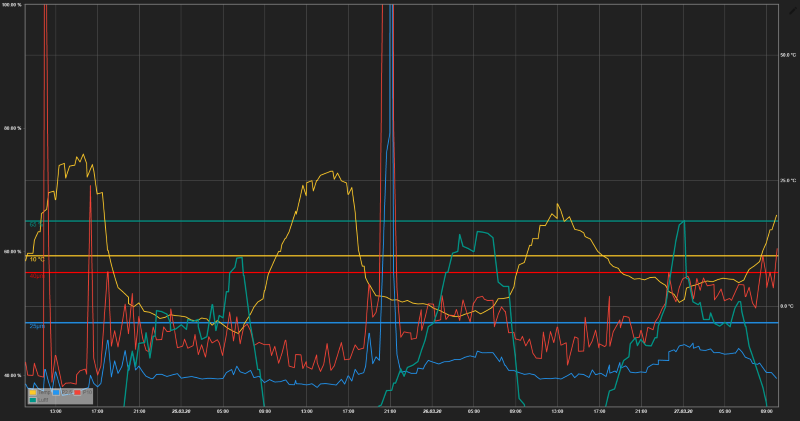
Task: Select the 25µm threshold line label
Action: pyautogui.click(x=37, y=326)
